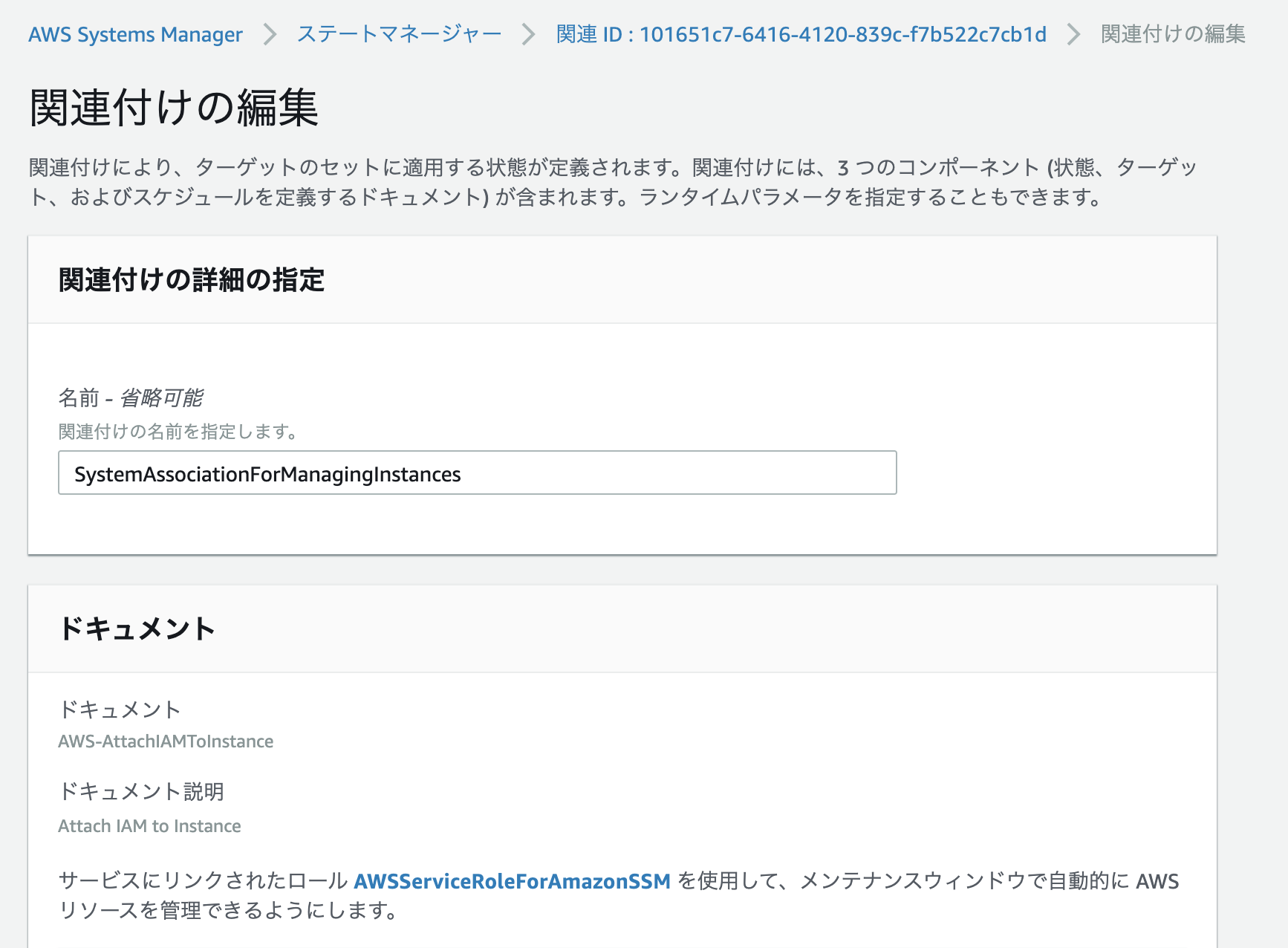The height and width of the screenshot is (948, 1288).
Task: Click the SystemAssociationForManagingInstances text
Action: [x=267, y=473]
